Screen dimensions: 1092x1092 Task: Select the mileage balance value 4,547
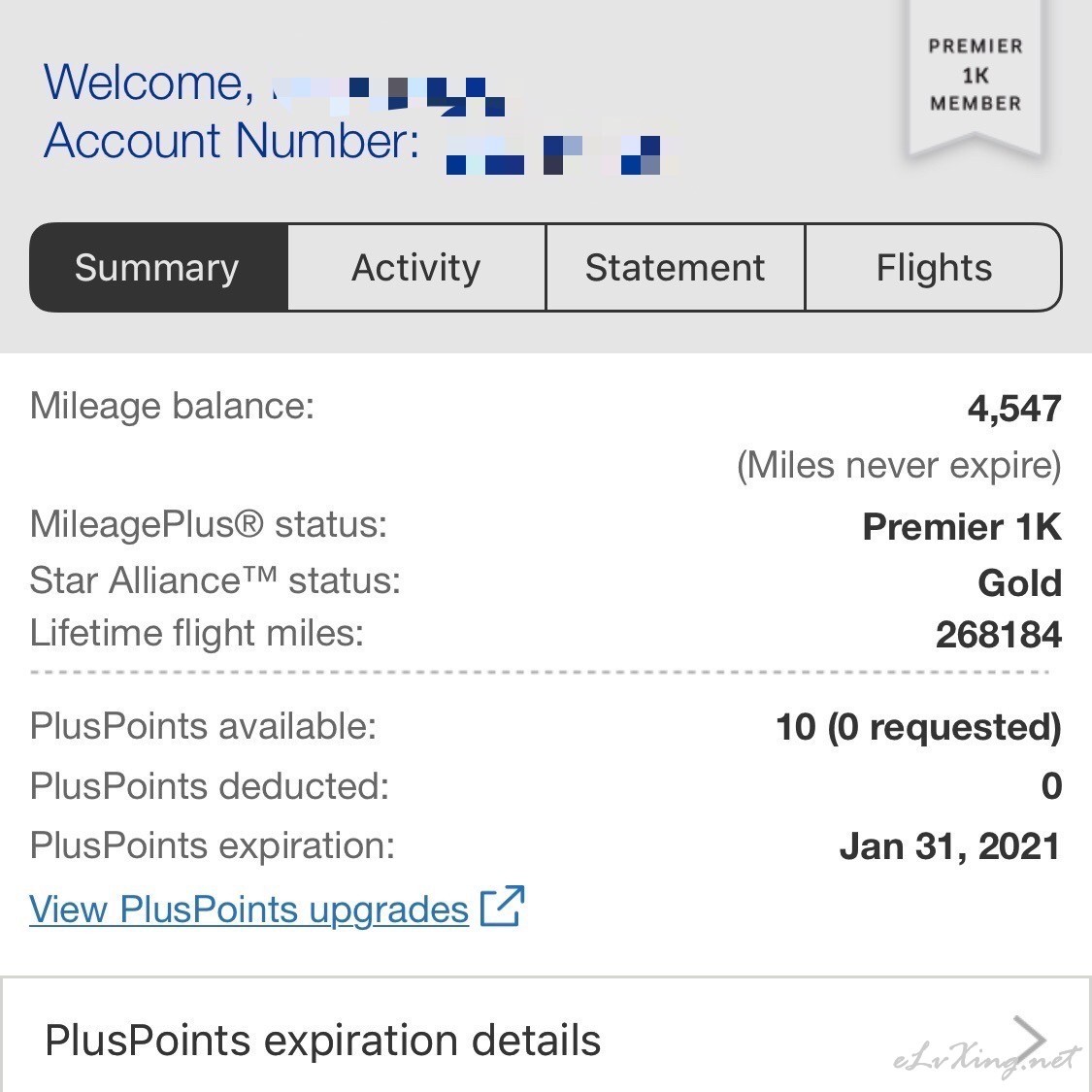tap(1014, 408)
